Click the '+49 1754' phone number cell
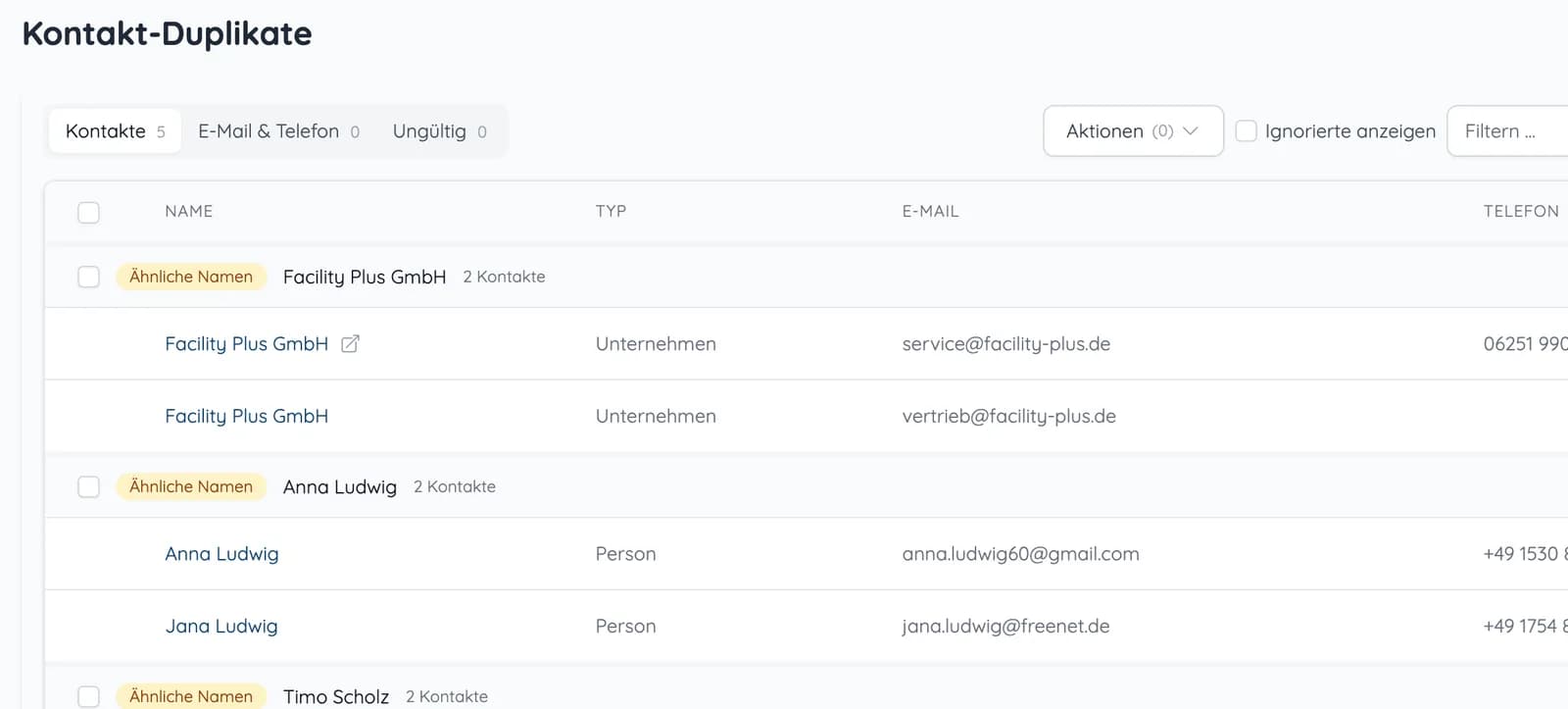Viewport: 1568px width, 709px height. (x=1525, y=627)
